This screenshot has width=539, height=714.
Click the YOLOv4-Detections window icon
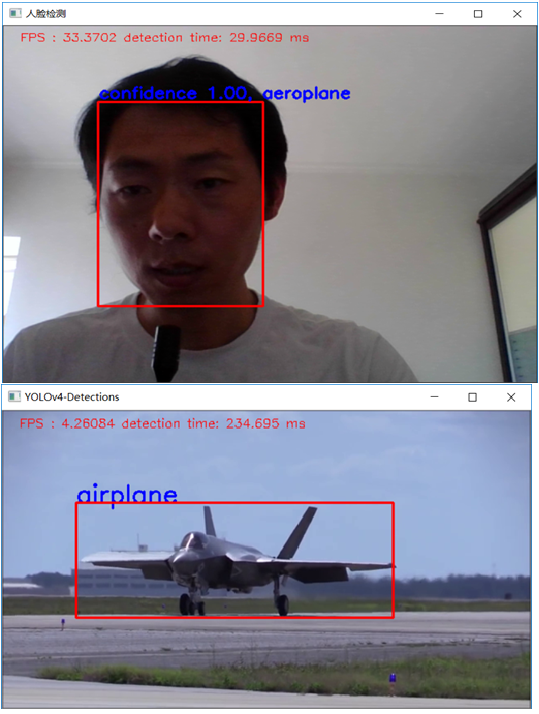(x=14, y=397)
